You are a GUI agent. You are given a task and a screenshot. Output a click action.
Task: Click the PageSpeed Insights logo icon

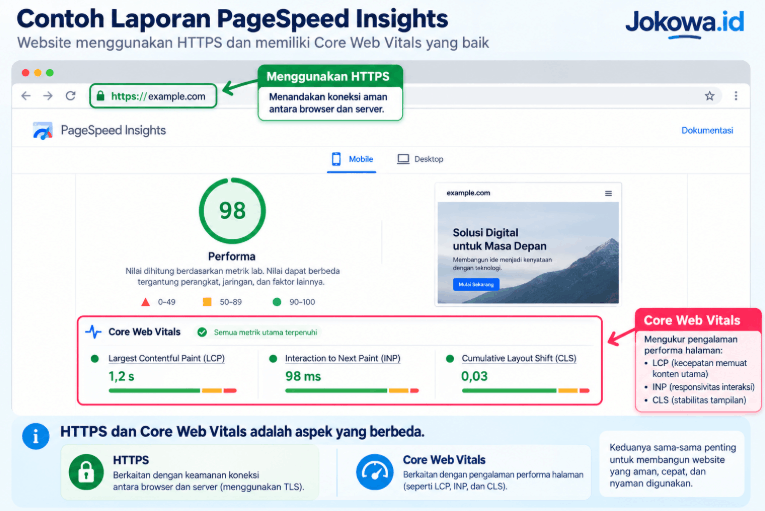pyautogui.click(x=42, y=130)
